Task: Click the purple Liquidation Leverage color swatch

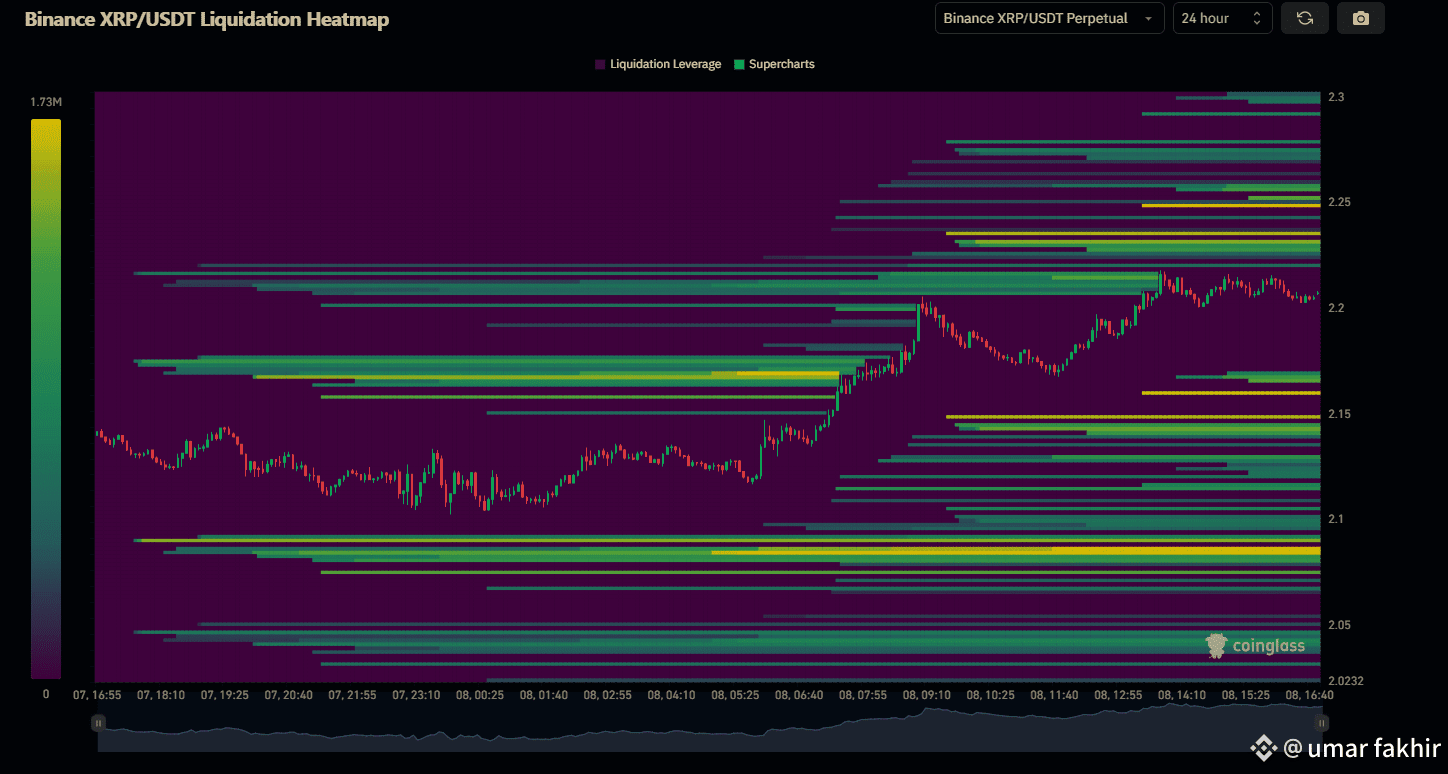Action: 598,63
